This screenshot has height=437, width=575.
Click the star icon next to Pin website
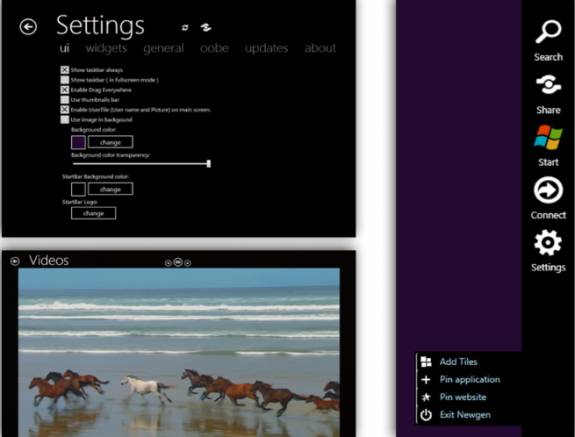click(426, 397)
